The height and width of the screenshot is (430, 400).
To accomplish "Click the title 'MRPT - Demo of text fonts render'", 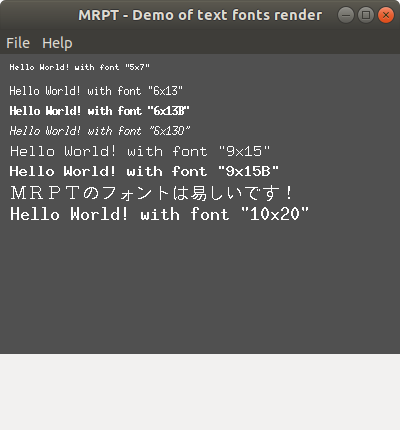I will pyautogui.click(x=200, y=15).
